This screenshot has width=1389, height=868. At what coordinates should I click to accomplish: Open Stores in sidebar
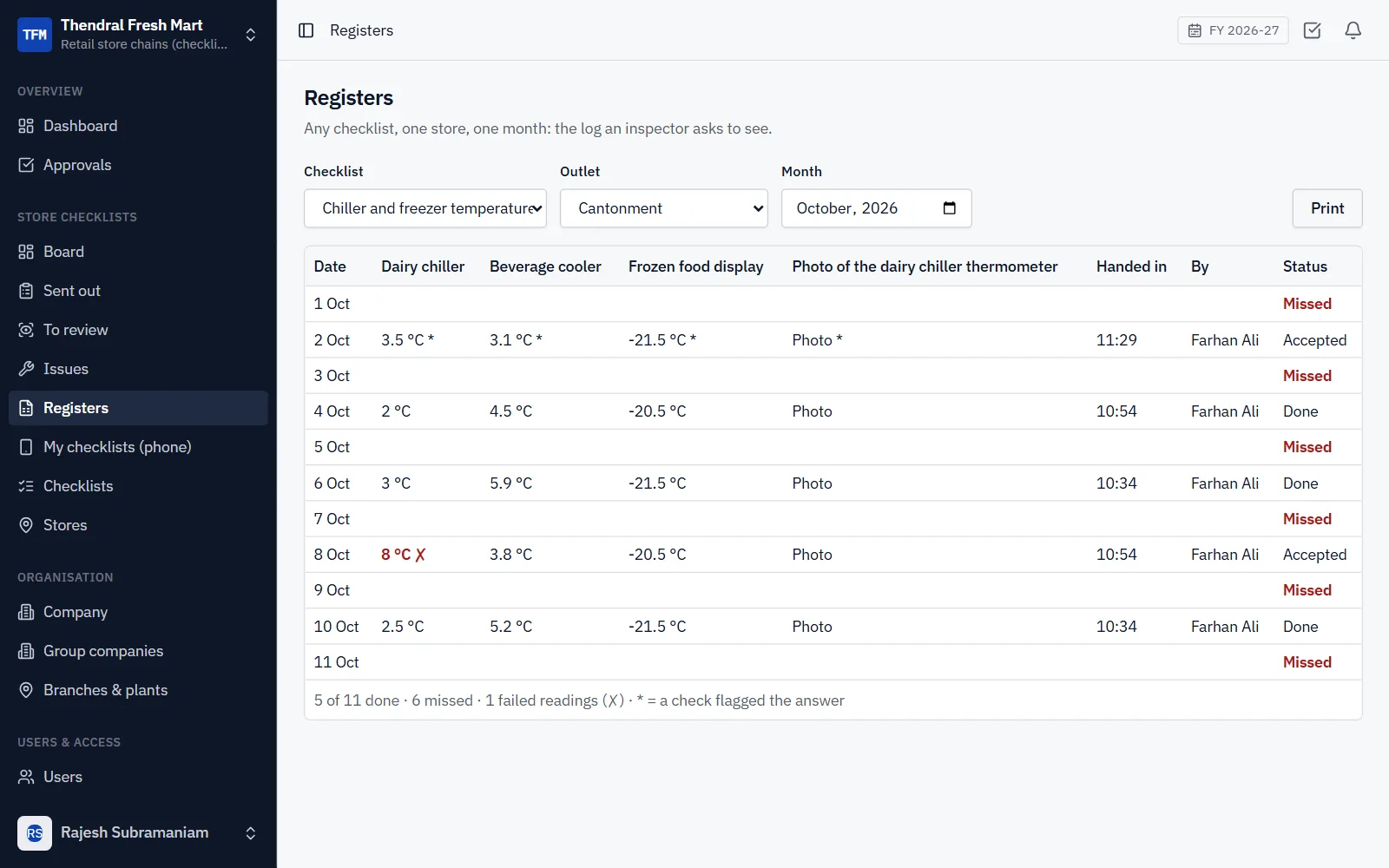[139, 525]
